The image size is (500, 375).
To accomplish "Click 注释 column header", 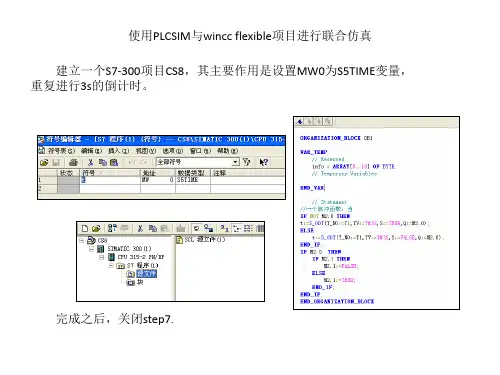I will 248,173.
